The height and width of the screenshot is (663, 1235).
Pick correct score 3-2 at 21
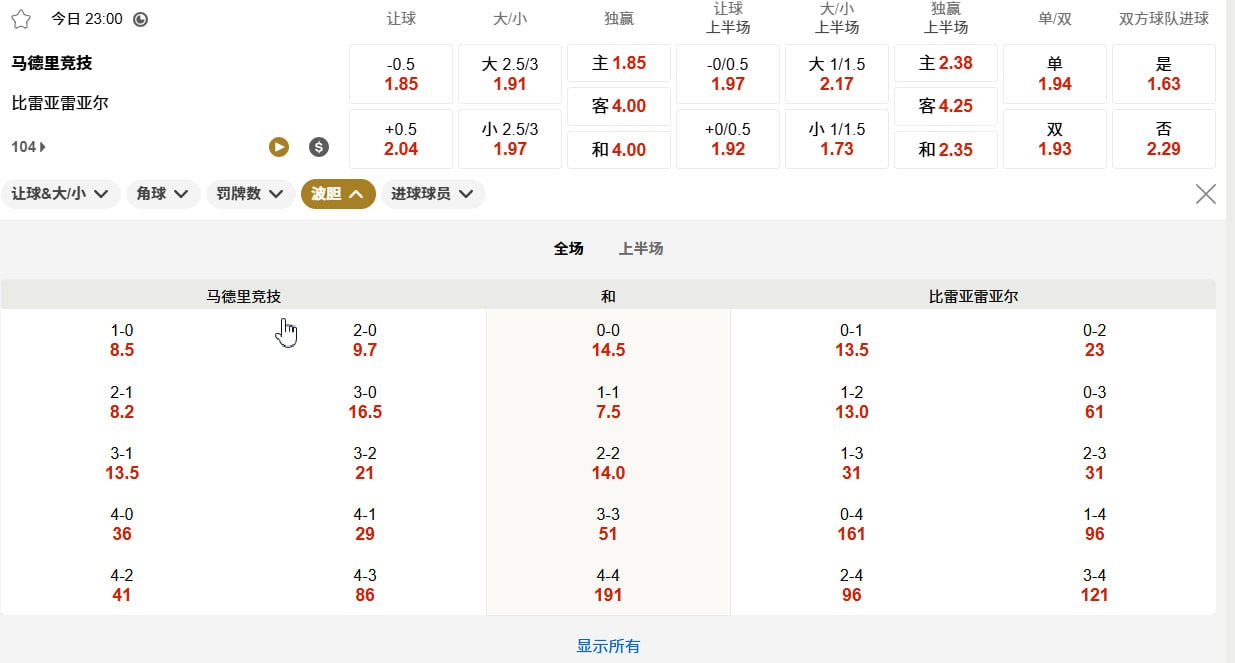click(365, 463)
